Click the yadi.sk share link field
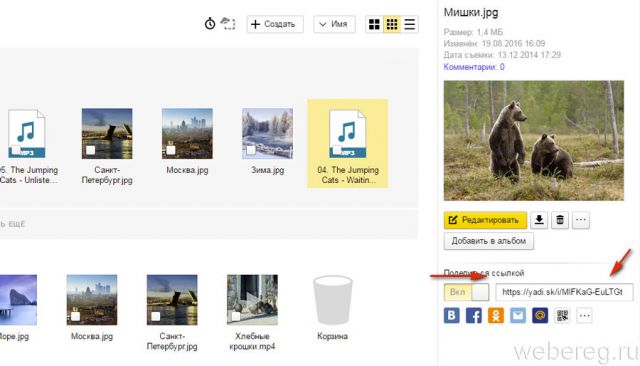This screenshot has width=640, height=366. click(x=564, y=292)
